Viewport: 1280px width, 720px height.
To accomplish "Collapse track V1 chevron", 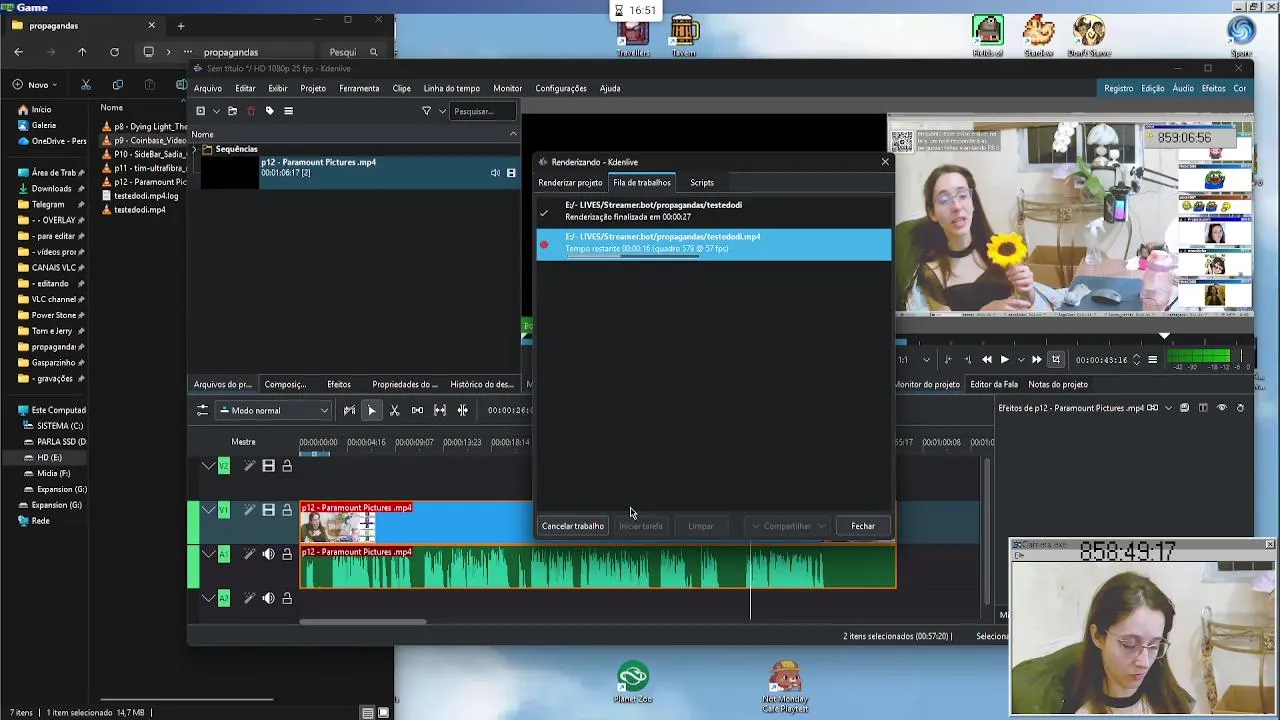I will click(x=208, y=510).
